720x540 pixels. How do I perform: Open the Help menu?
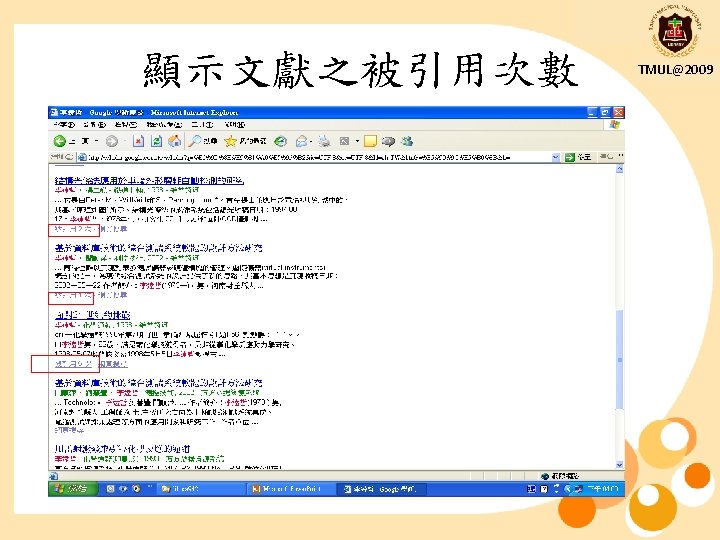[x=234, y=124]
